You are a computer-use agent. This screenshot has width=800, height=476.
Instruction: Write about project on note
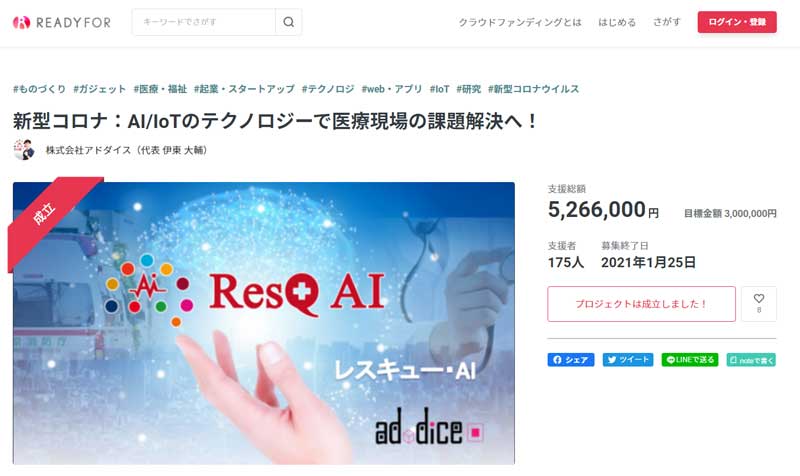751,360
